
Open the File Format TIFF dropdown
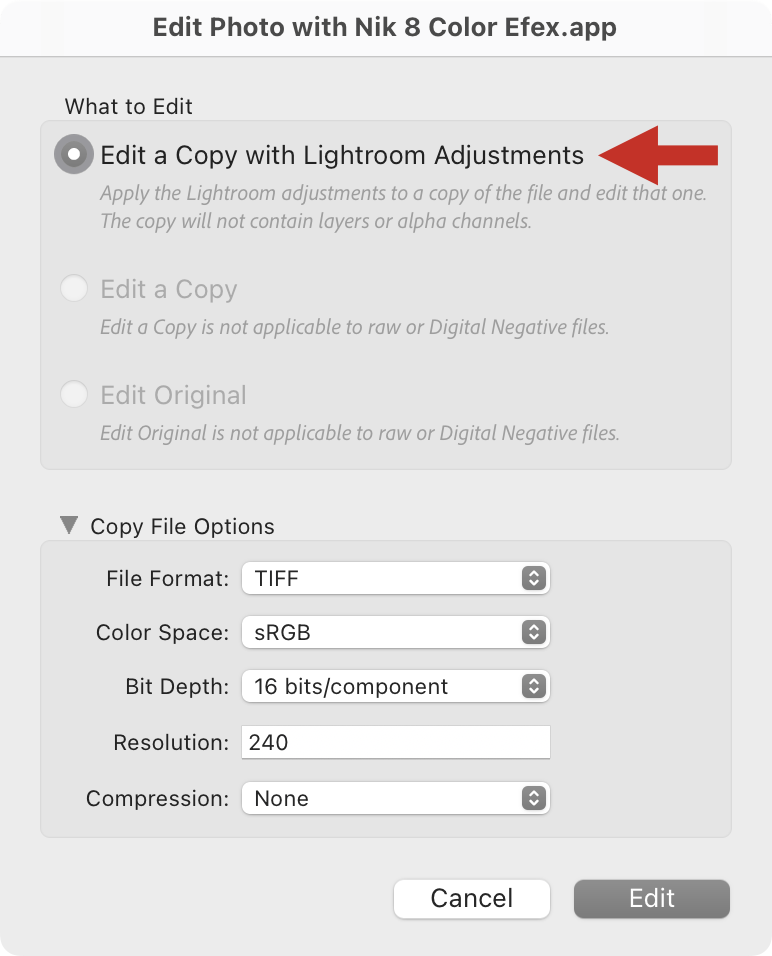tap(396, 578)
